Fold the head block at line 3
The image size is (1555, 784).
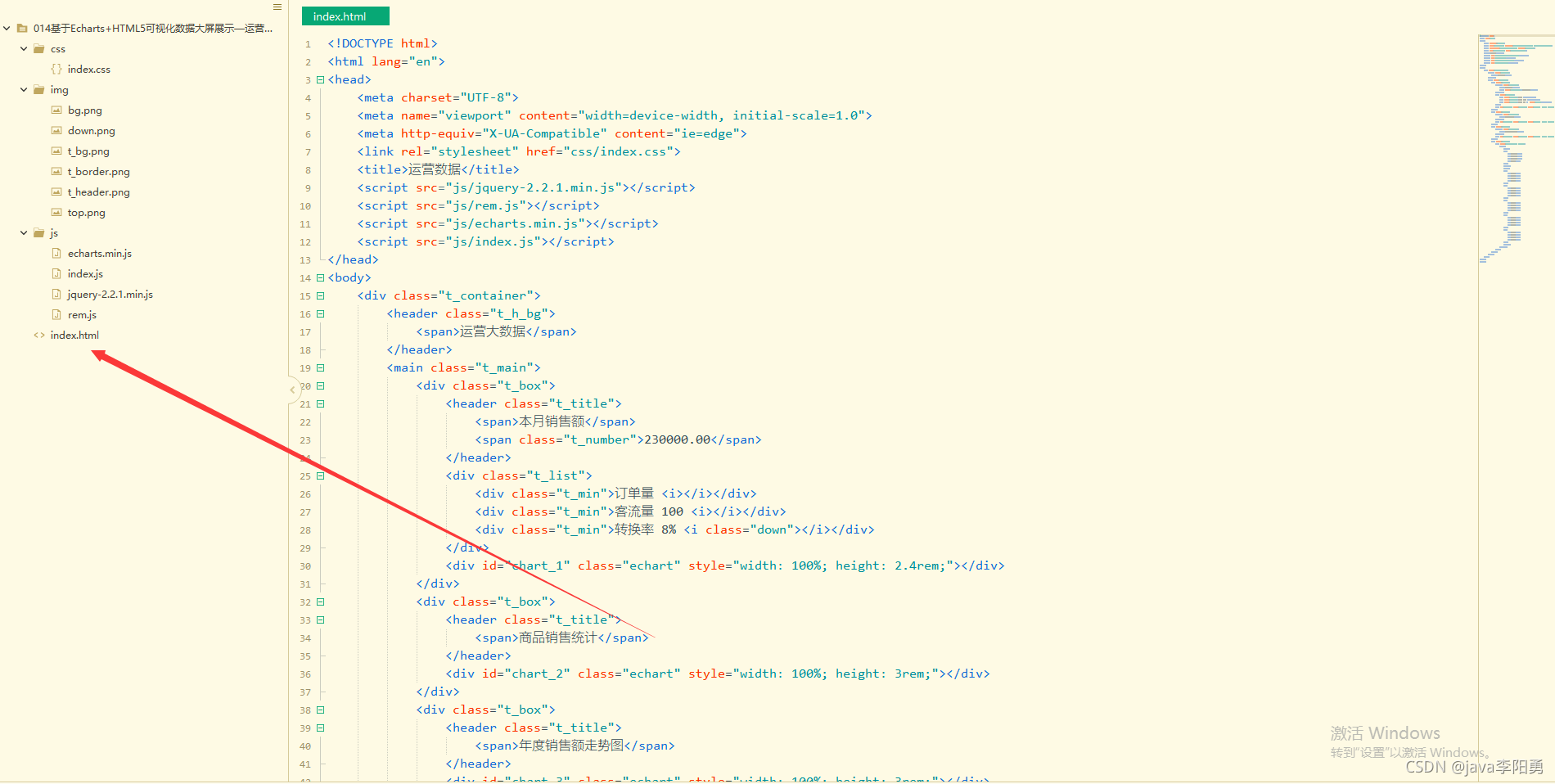320,79
